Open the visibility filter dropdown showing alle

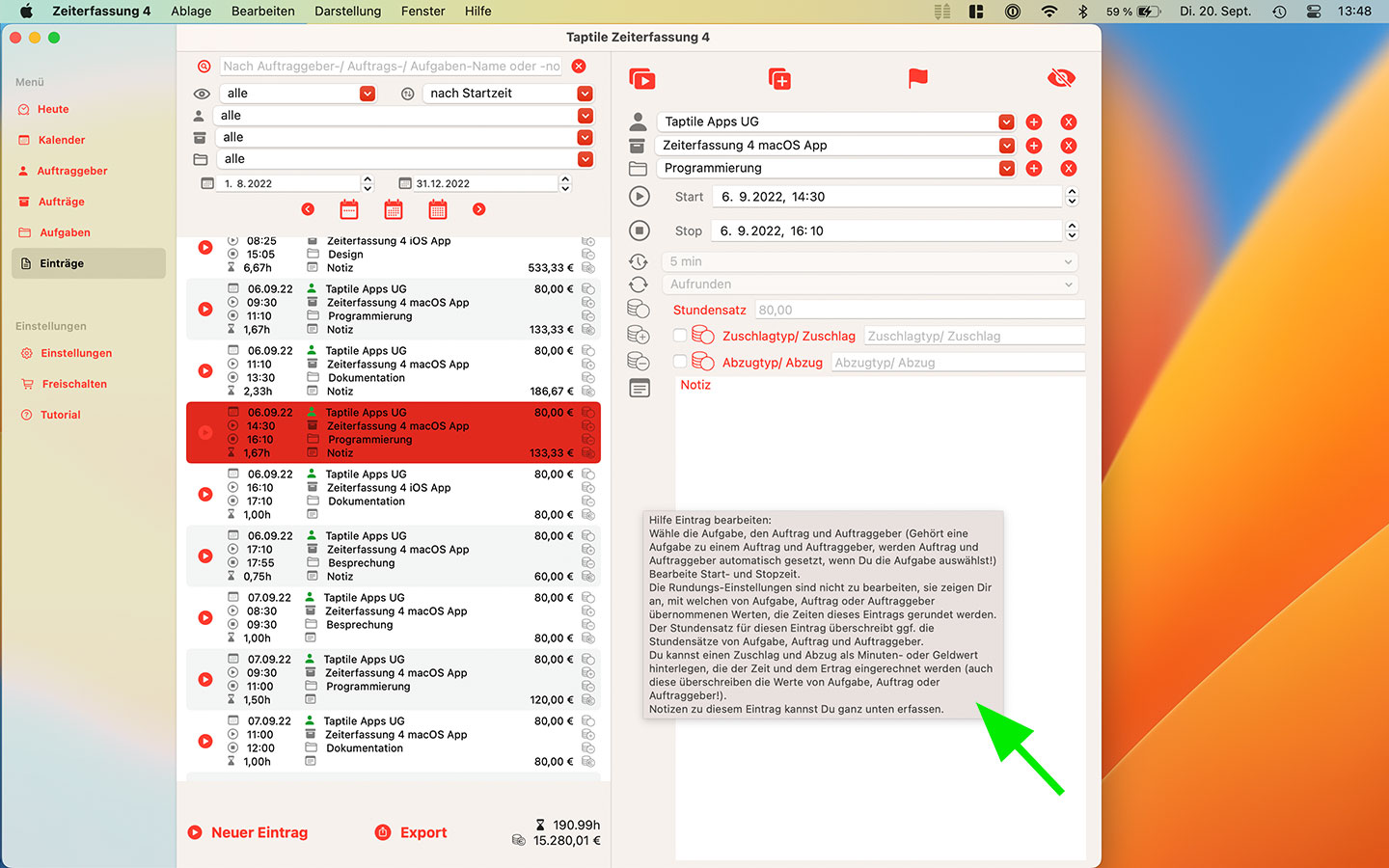click(297, 94)
